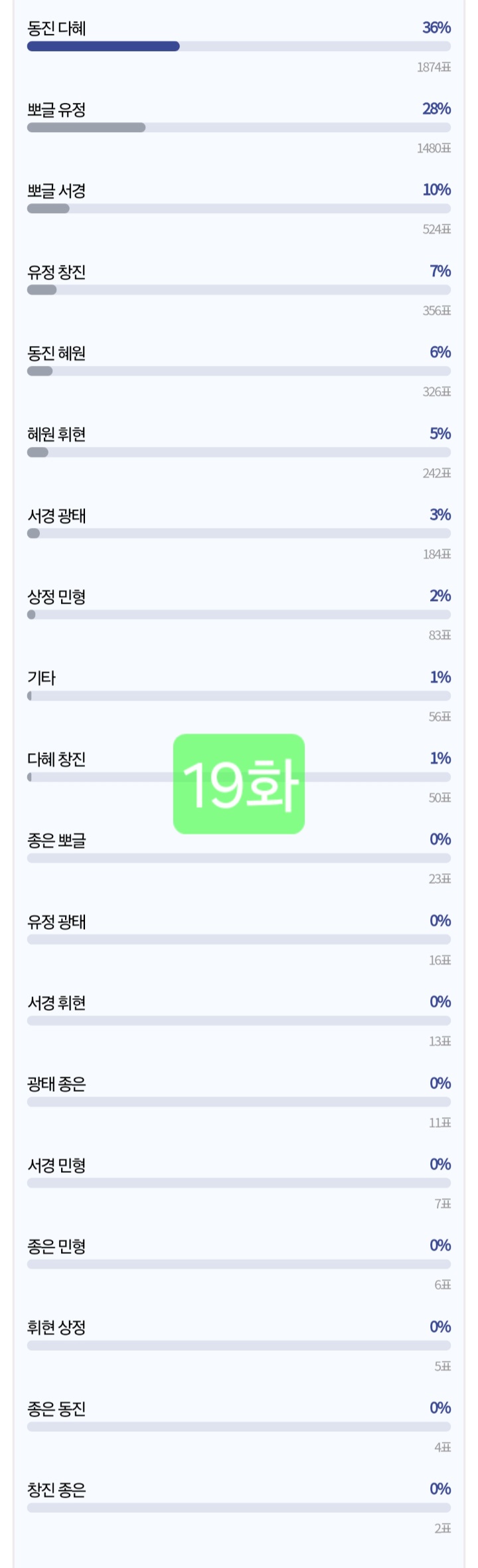Viewport: 478px width, 1568px height.
Task: Tap the 1874표 vote count
Action: 434,67
